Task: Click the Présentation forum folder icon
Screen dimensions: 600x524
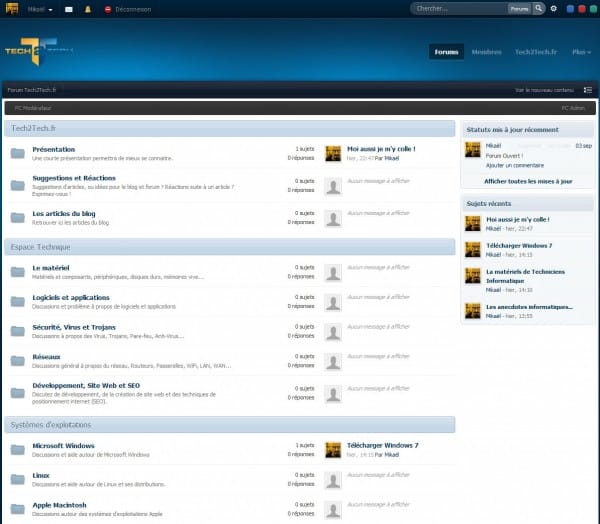Action: [17, 153]
